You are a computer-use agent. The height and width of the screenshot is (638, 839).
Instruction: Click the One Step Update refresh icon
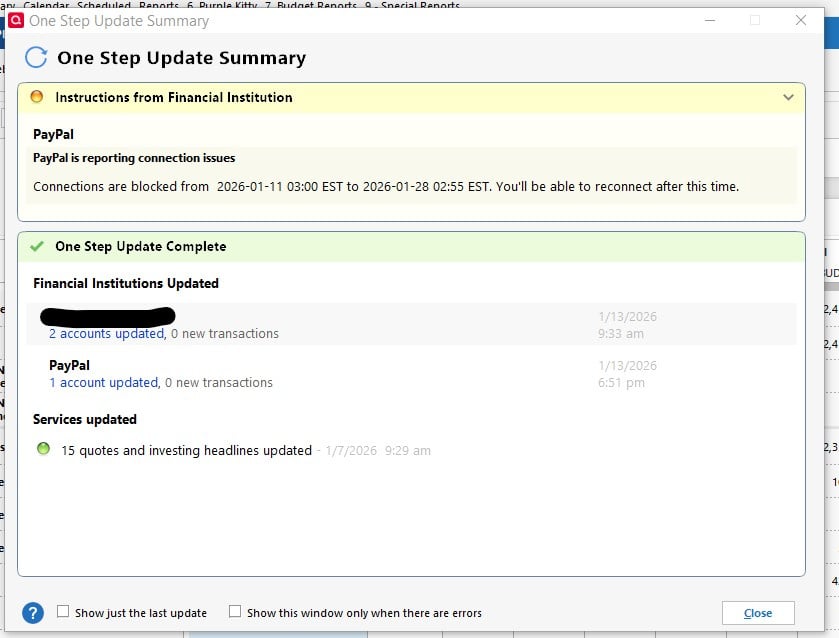click(x=36, y=57)
